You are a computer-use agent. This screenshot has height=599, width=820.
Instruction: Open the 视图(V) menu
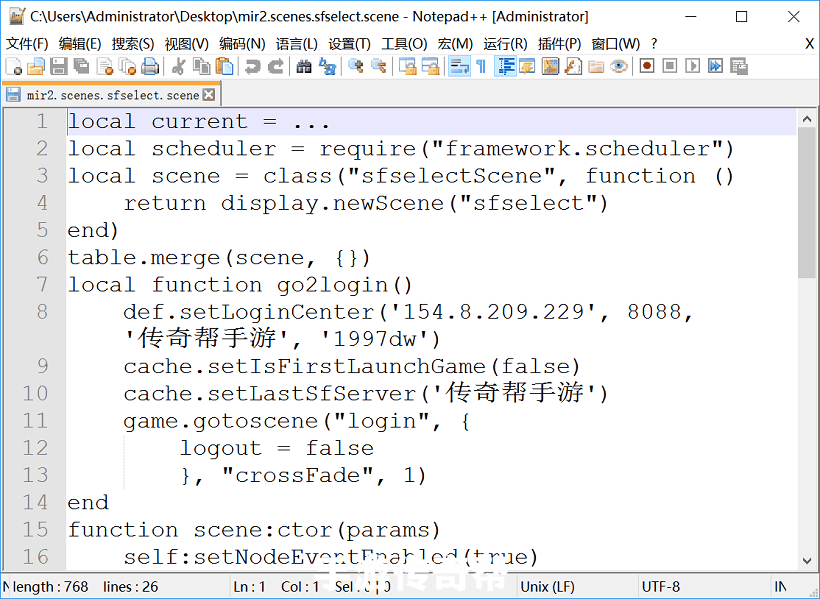pyautogui.click(x=186, y=44)
